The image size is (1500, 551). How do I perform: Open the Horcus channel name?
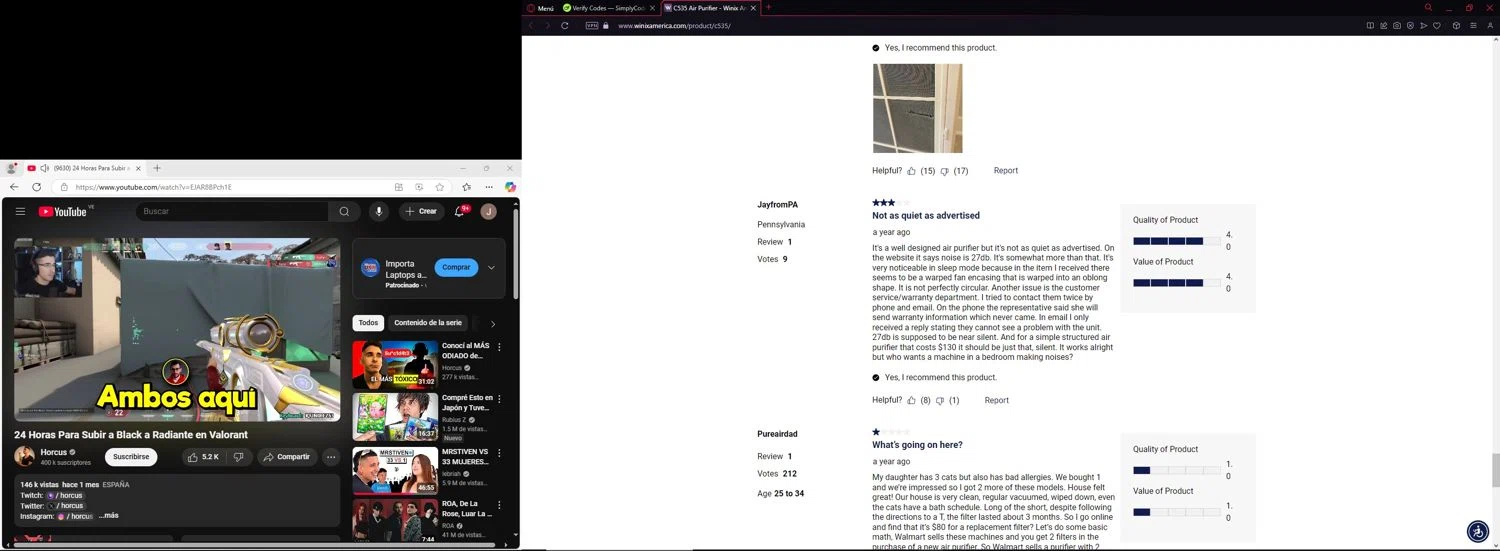pyautogui.click(x=54, y=452)
